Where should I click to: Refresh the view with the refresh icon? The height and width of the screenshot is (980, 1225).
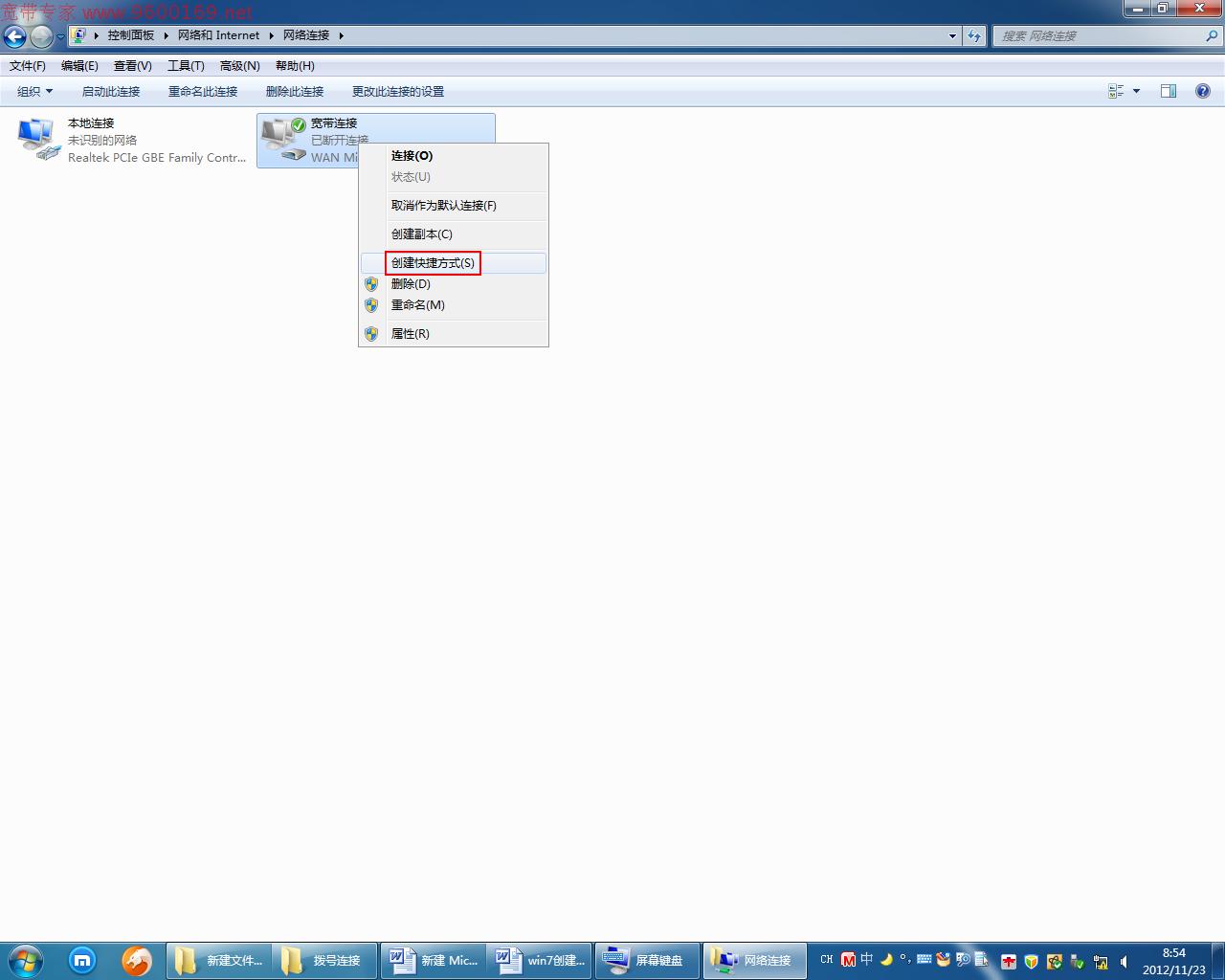974,35
